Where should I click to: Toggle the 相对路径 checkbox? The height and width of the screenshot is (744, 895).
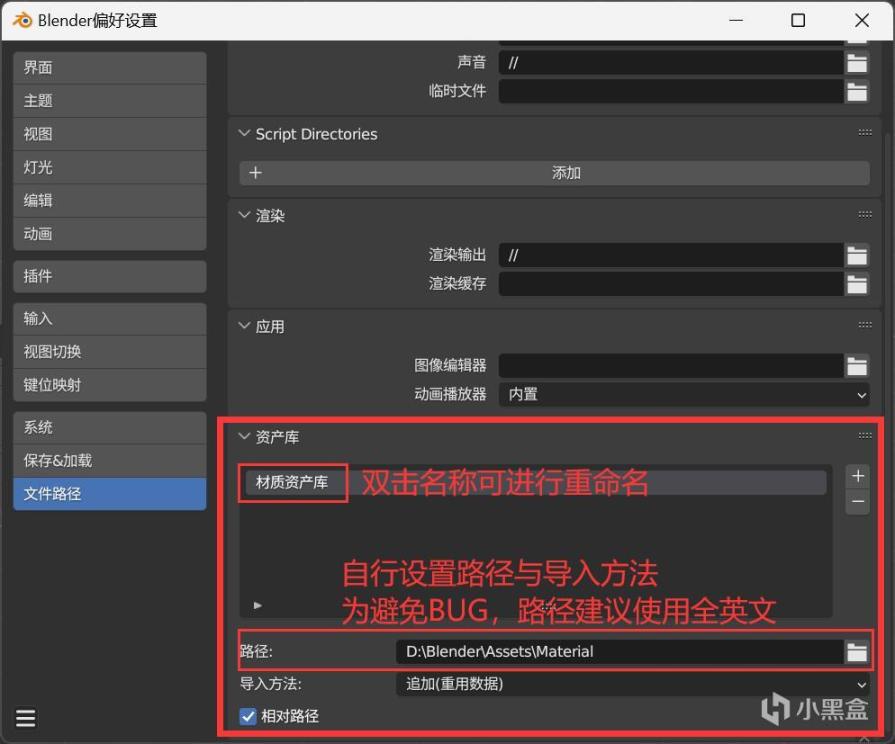[x=248, y=716]
